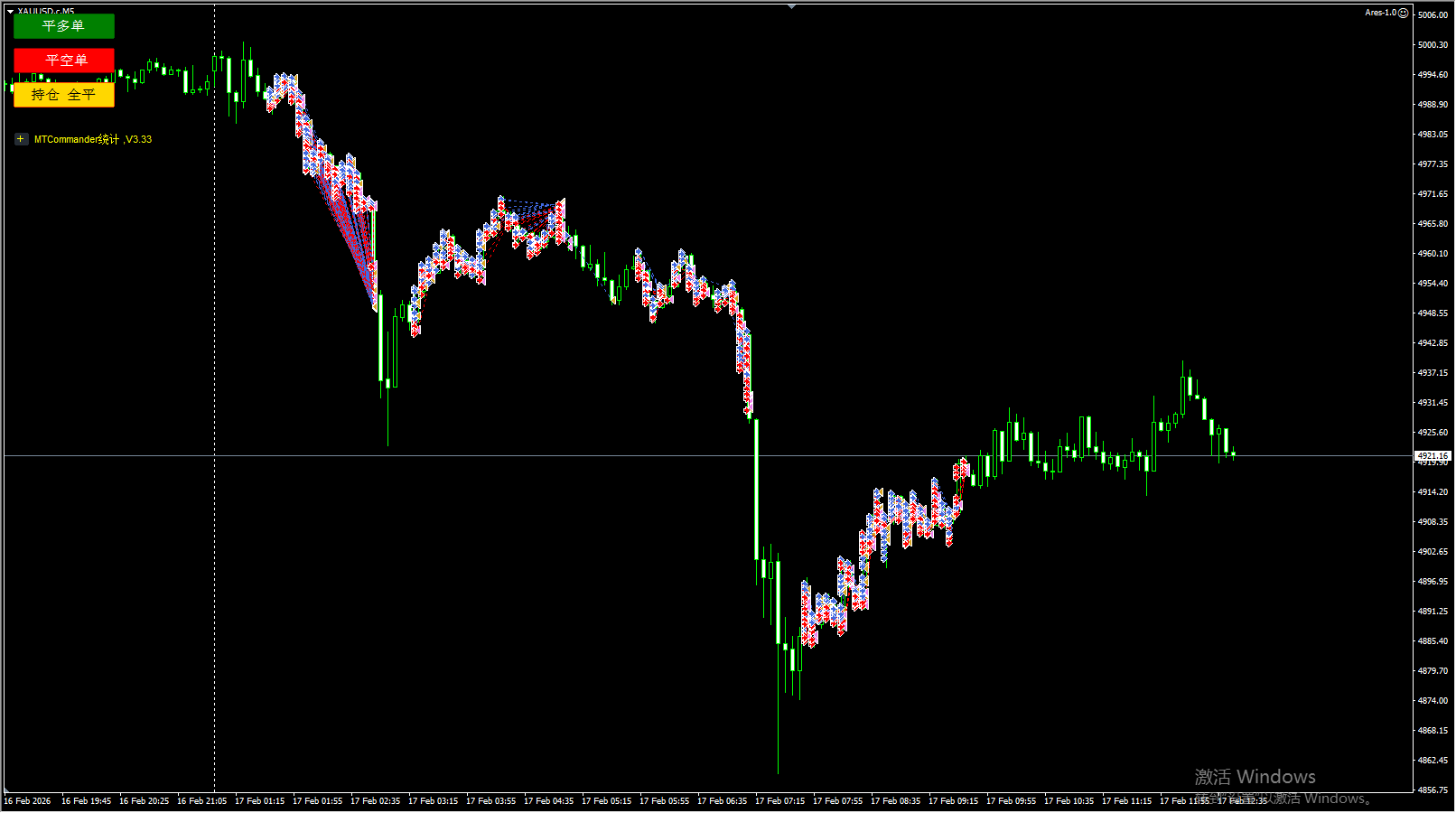Click the 17 Feb 04:35 time label
This screenshot has height=813, width=1456.
[549, 801]
